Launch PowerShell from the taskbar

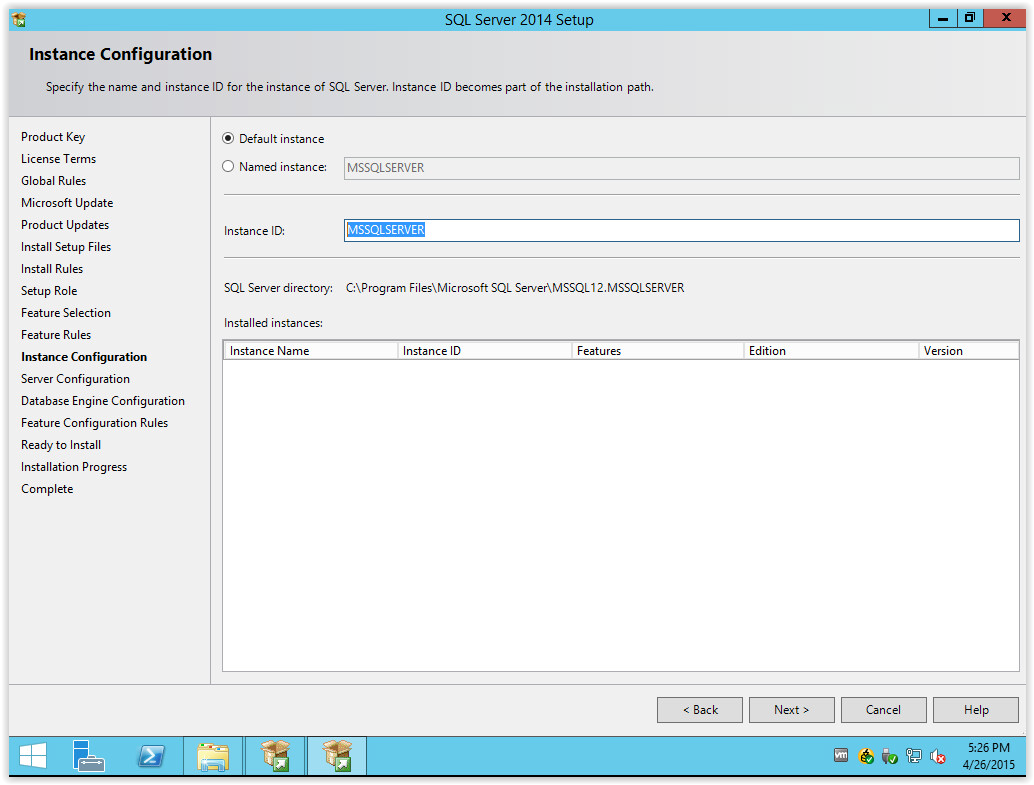pos(151,755)
